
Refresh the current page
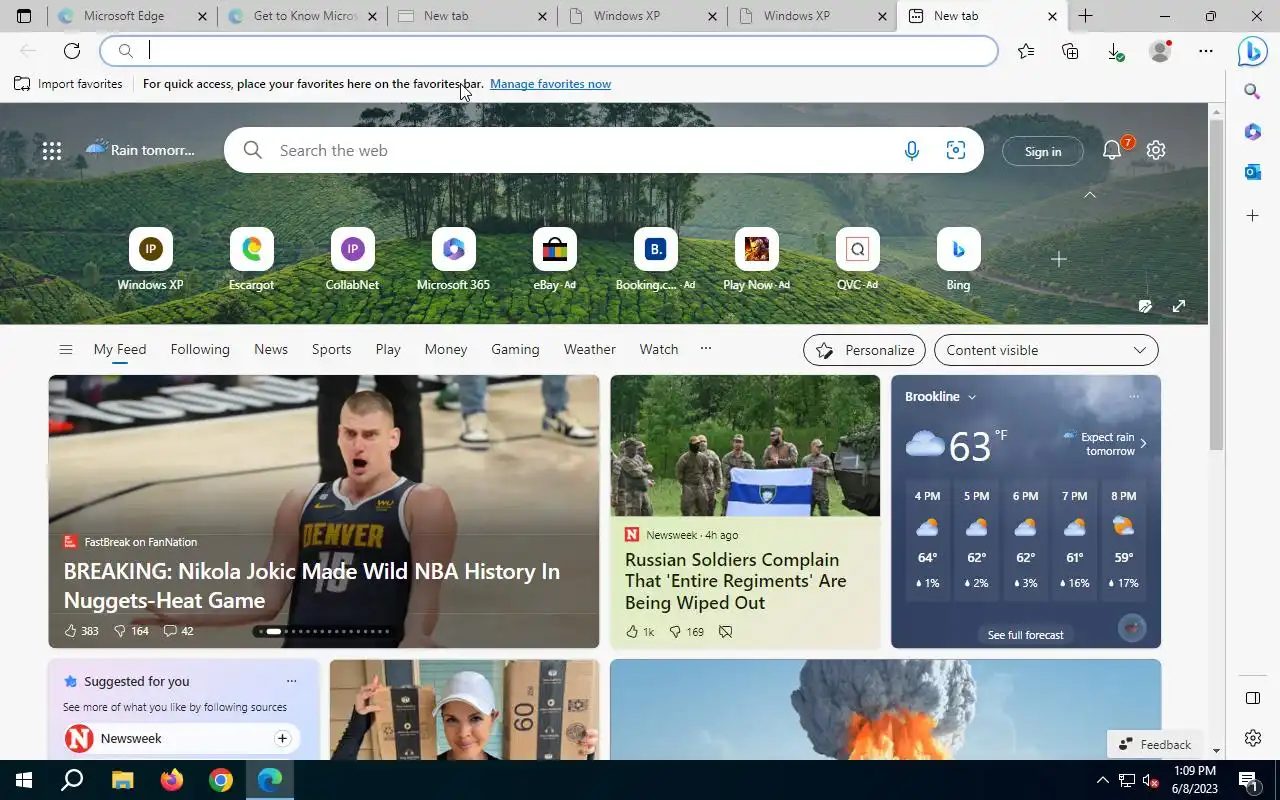(x=72, y=51)
